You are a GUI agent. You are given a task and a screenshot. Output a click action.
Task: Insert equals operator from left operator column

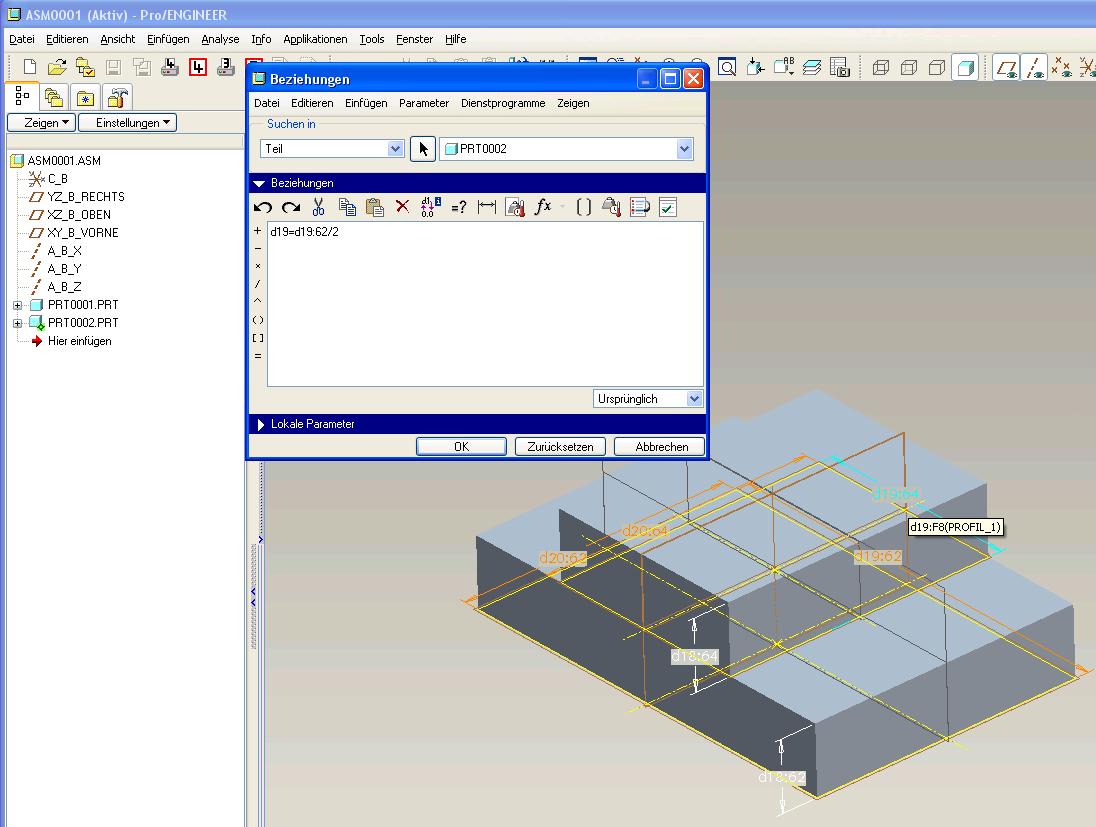tap(258, 356)
